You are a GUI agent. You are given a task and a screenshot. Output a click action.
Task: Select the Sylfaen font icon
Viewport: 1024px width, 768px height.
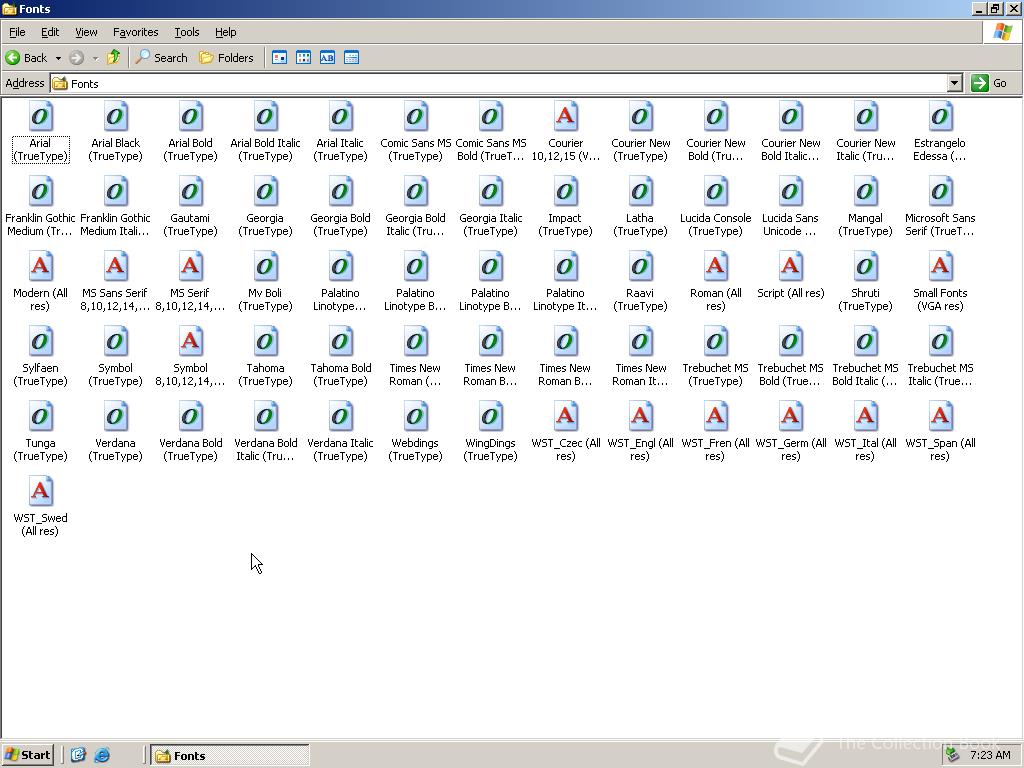tap(40, 342)
